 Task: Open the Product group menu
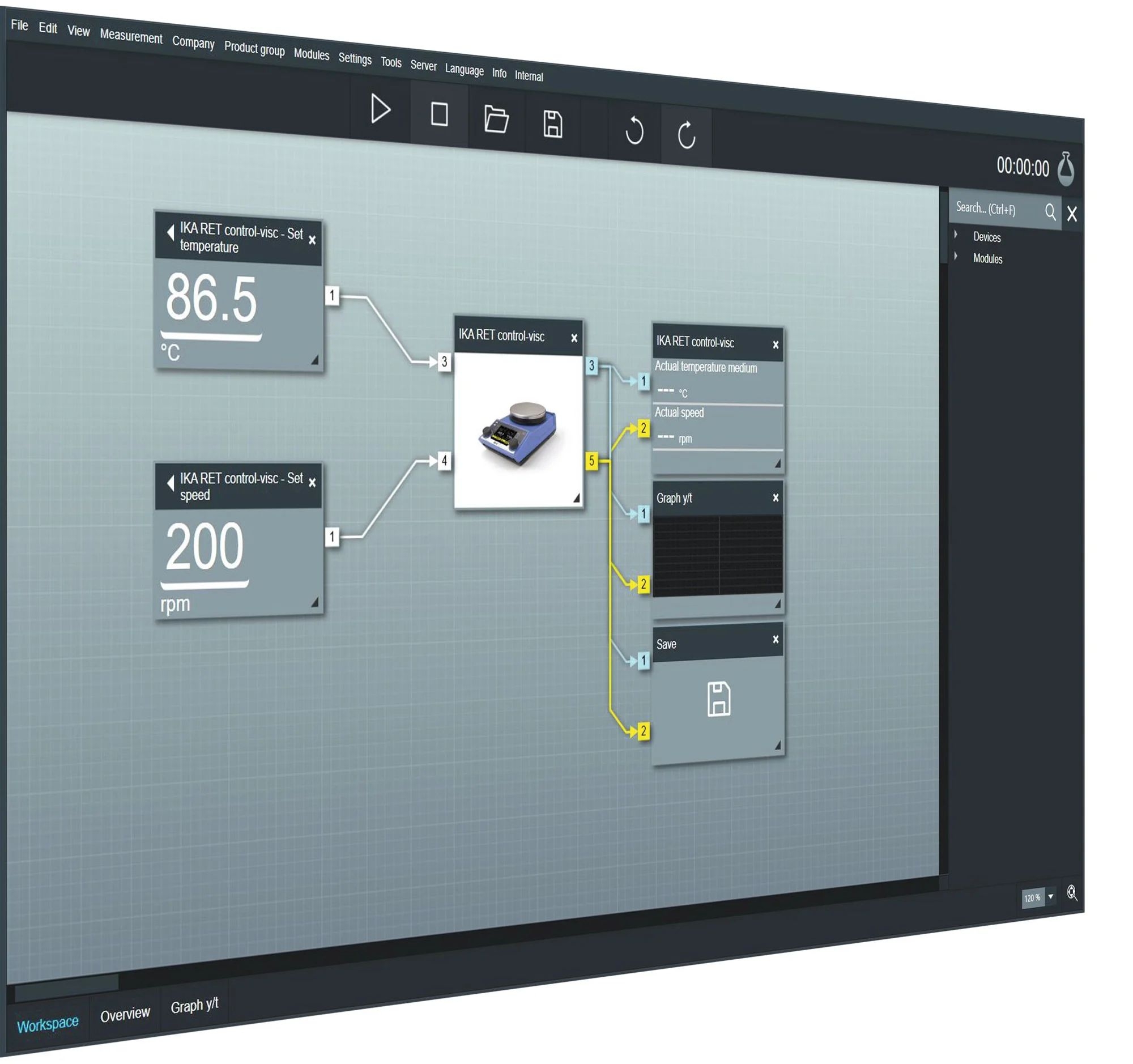(x=254, y=49)
